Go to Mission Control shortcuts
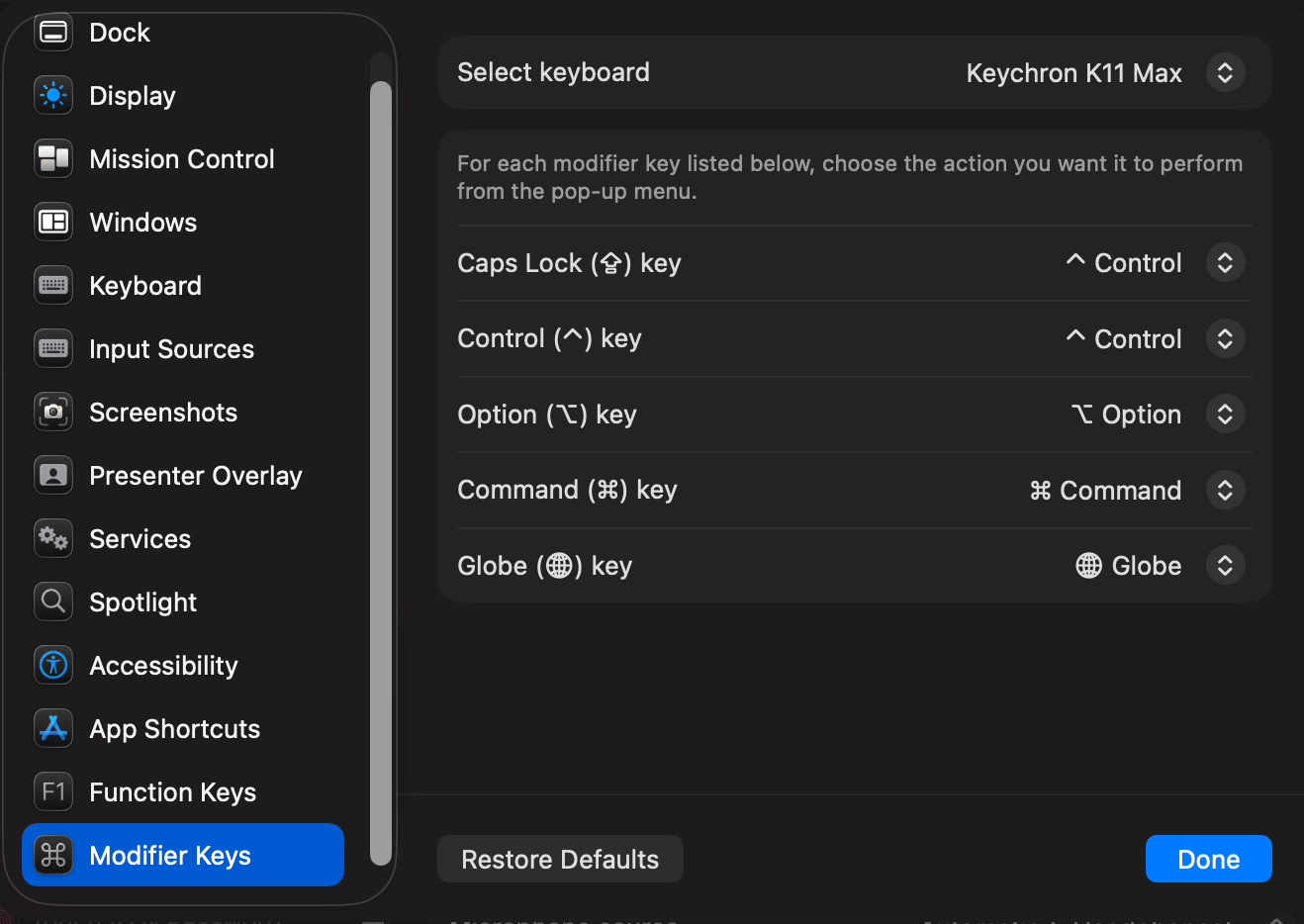 point(183,159)
